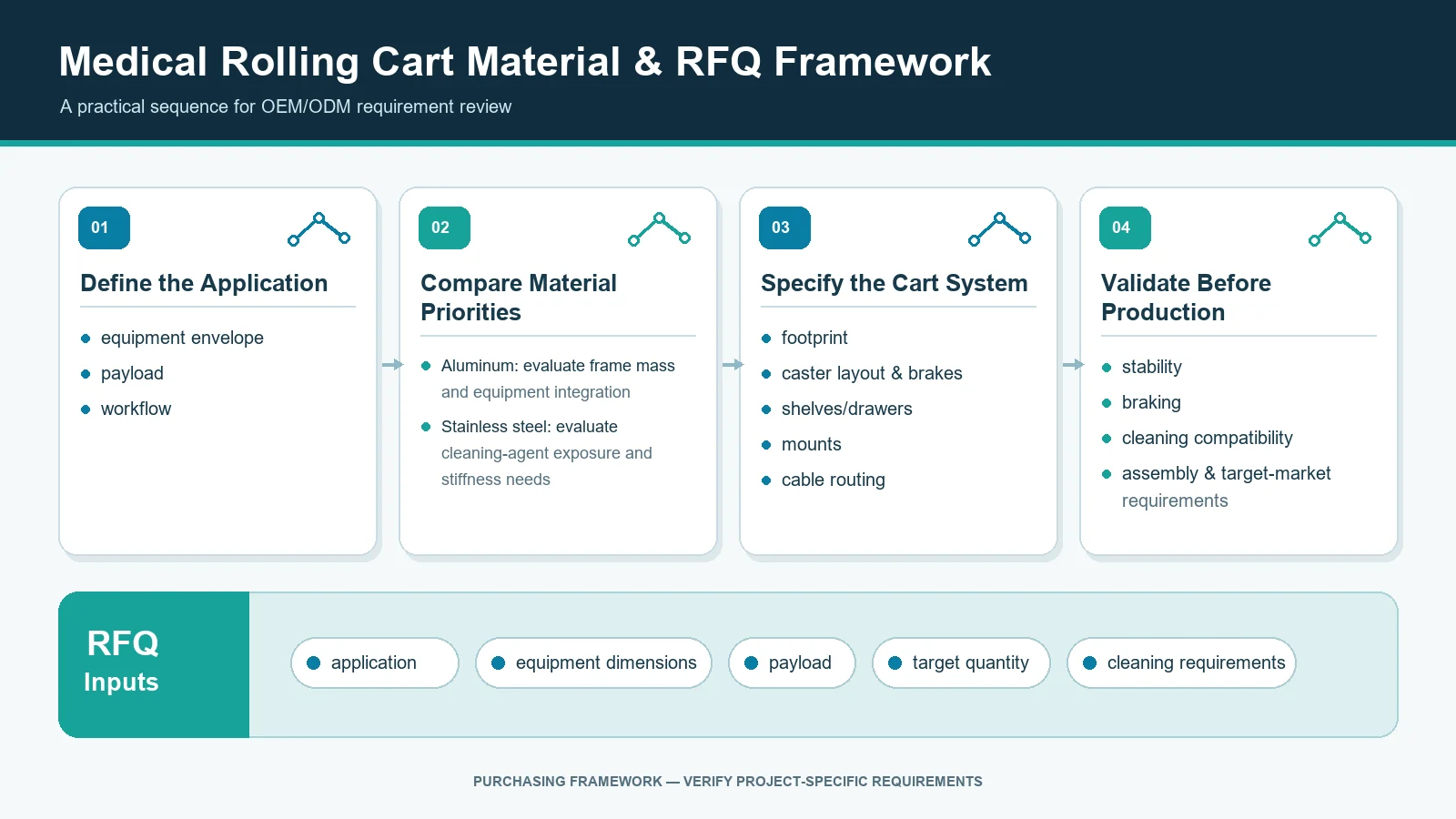The width and height of the screenshot is (1456, 819).
Task: Select the payload bullet under Define the Application
Action: tap(122, 373)
